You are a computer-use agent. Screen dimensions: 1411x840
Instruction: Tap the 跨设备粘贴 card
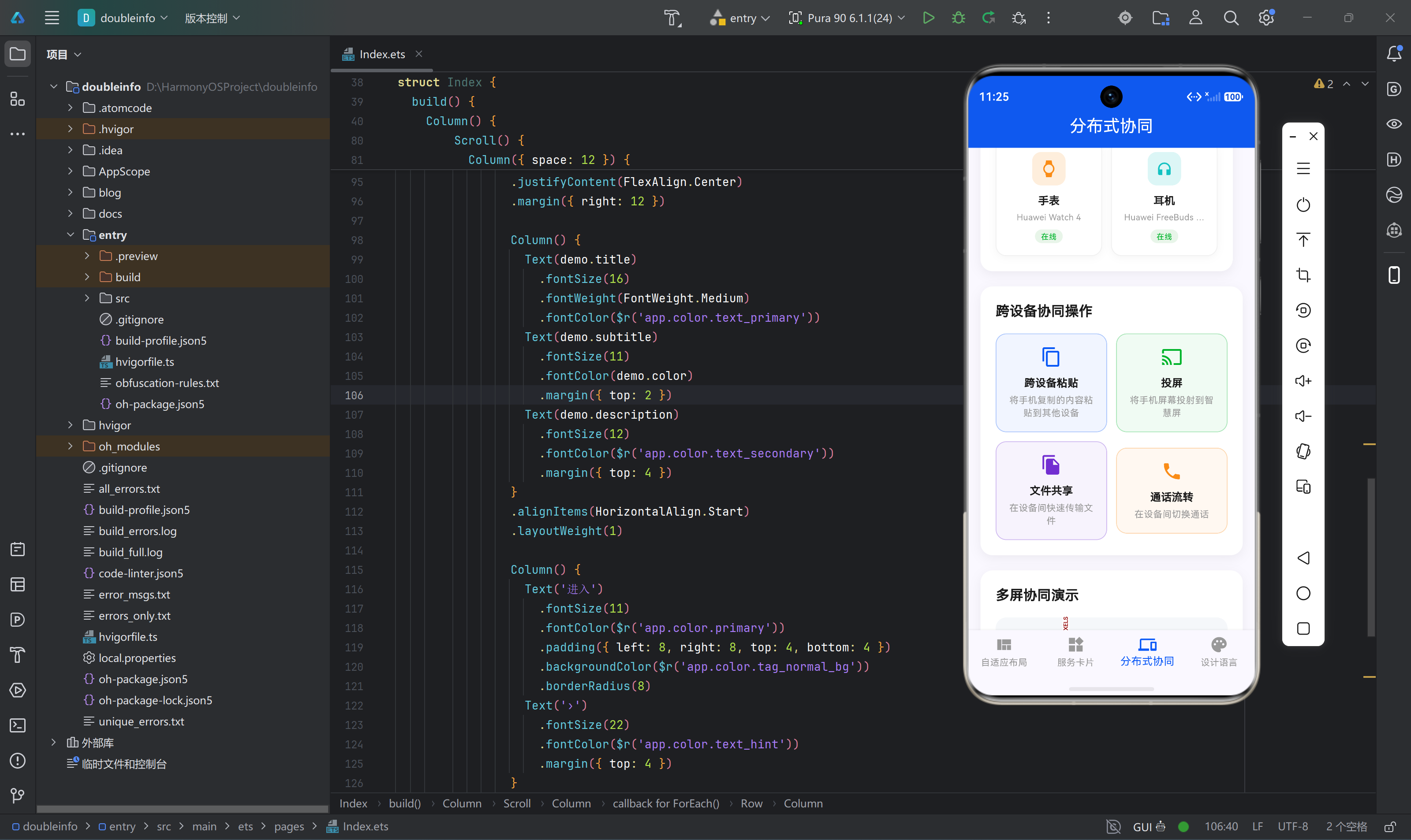click(1051, 383)
